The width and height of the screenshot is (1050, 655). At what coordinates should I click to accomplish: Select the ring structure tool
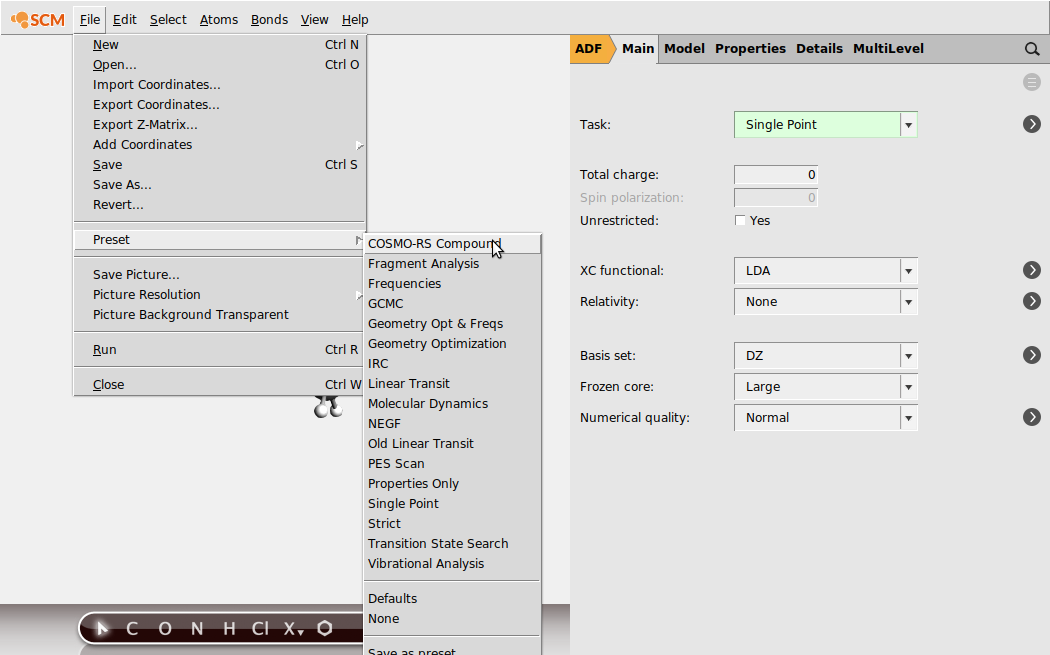tap(325, 628)
